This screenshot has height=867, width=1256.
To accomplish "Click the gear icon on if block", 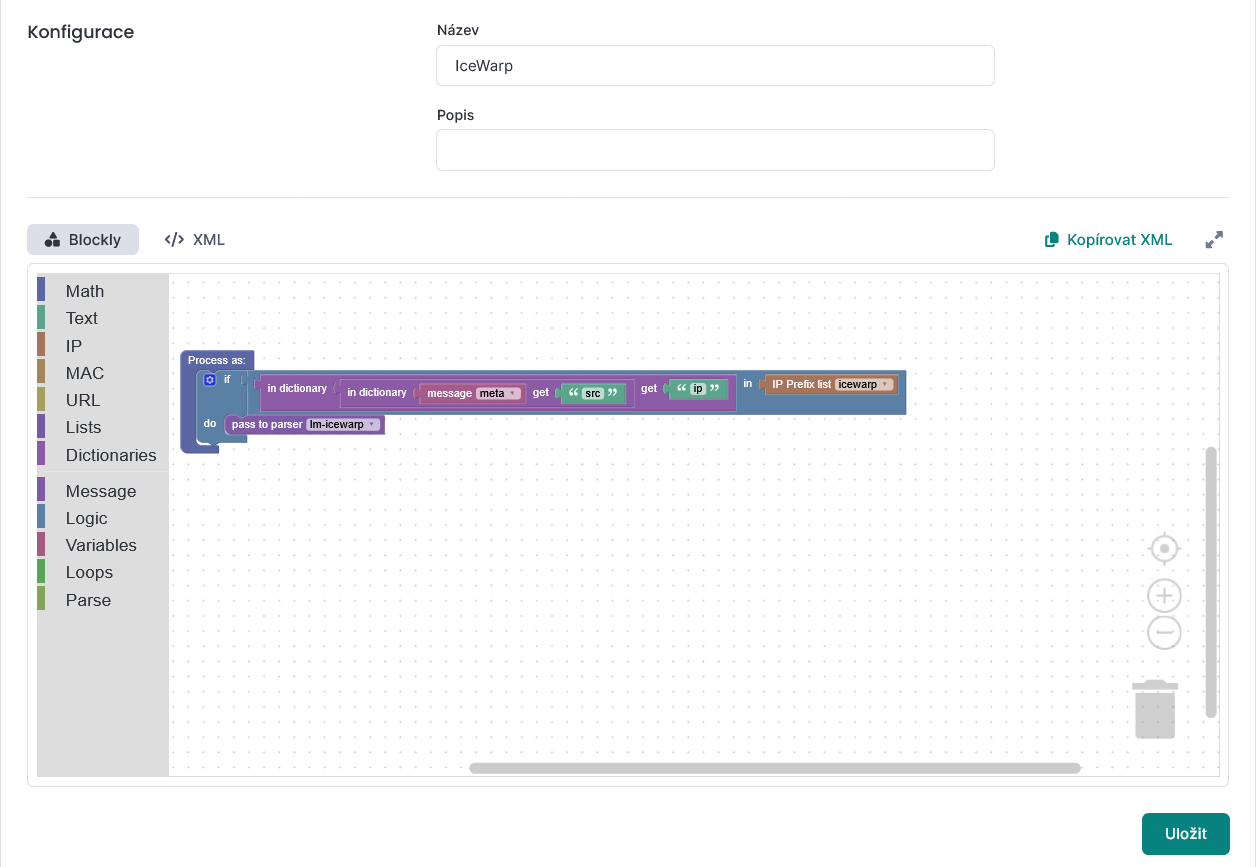I will 210,380.
